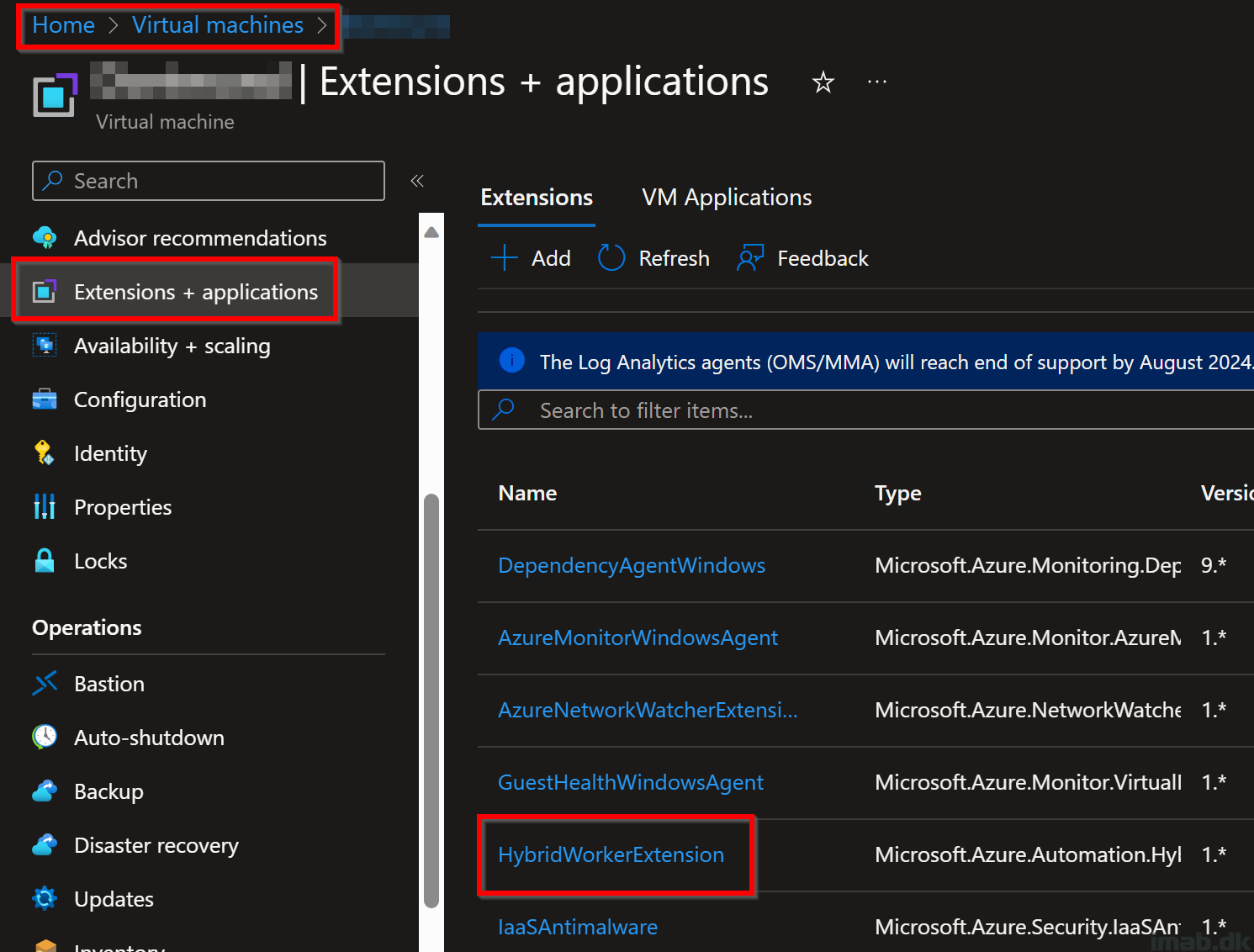Open Properties in the sidebar
This screenshot has width=1254, height=952.
tap(123, 507)
